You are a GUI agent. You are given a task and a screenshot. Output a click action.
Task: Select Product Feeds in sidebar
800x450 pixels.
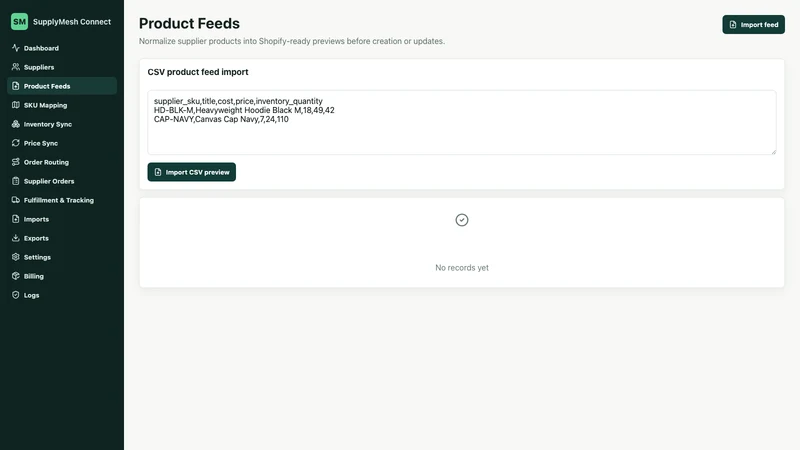(x=62, y=86)
